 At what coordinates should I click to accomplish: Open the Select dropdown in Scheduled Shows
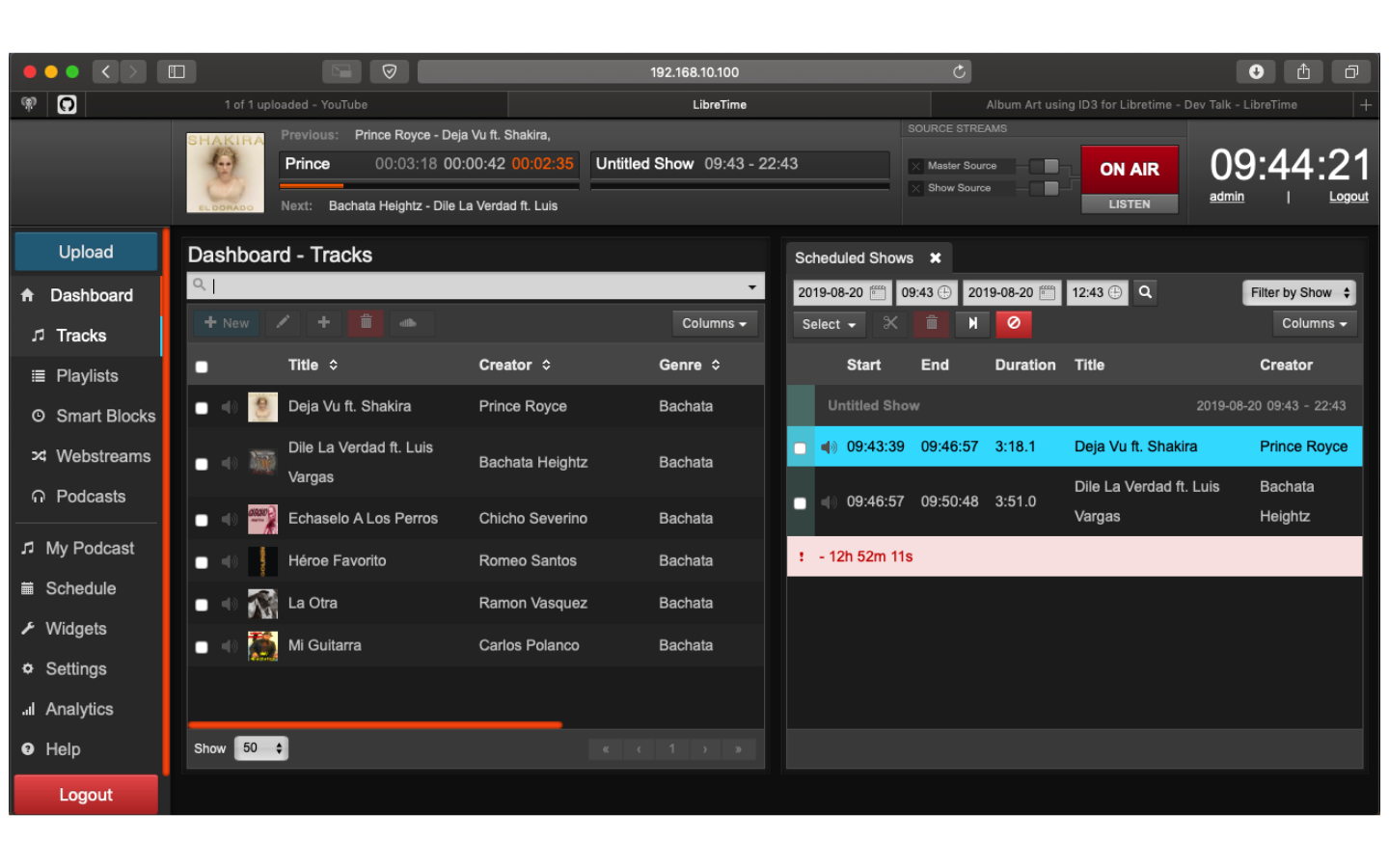(x=829, y=324)
